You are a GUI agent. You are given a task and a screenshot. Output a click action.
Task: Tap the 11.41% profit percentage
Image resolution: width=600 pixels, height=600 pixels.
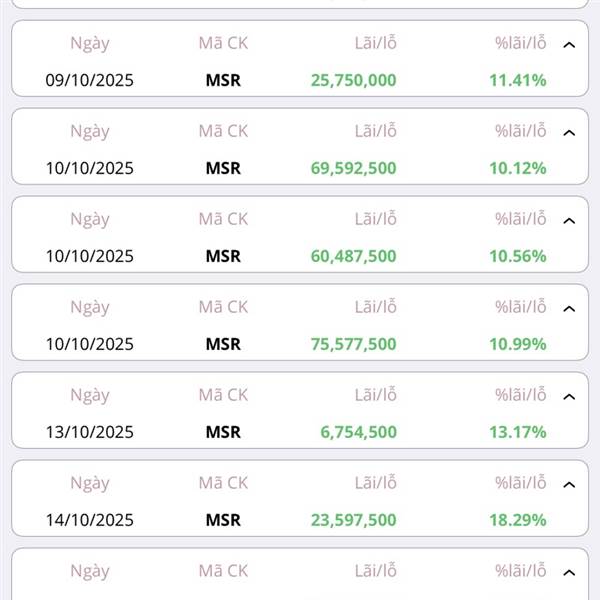coord(517,80)
